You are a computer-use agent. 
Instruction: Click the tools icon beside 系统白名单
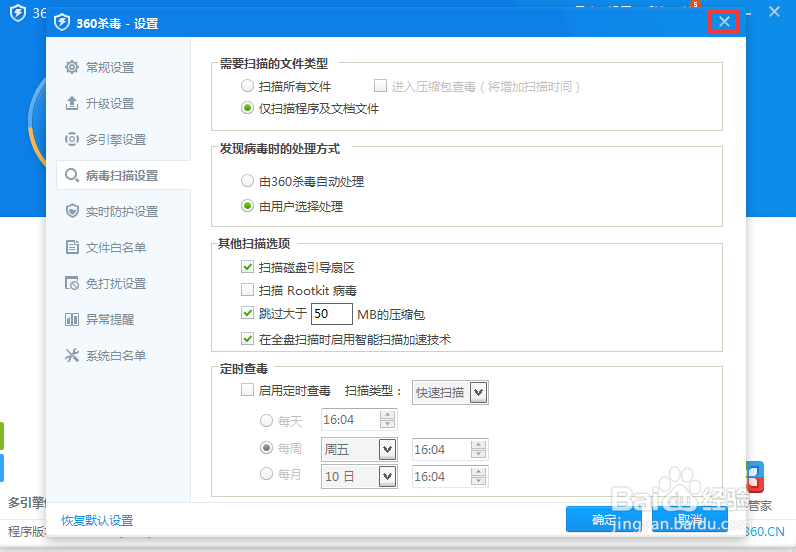click(72, 355)
